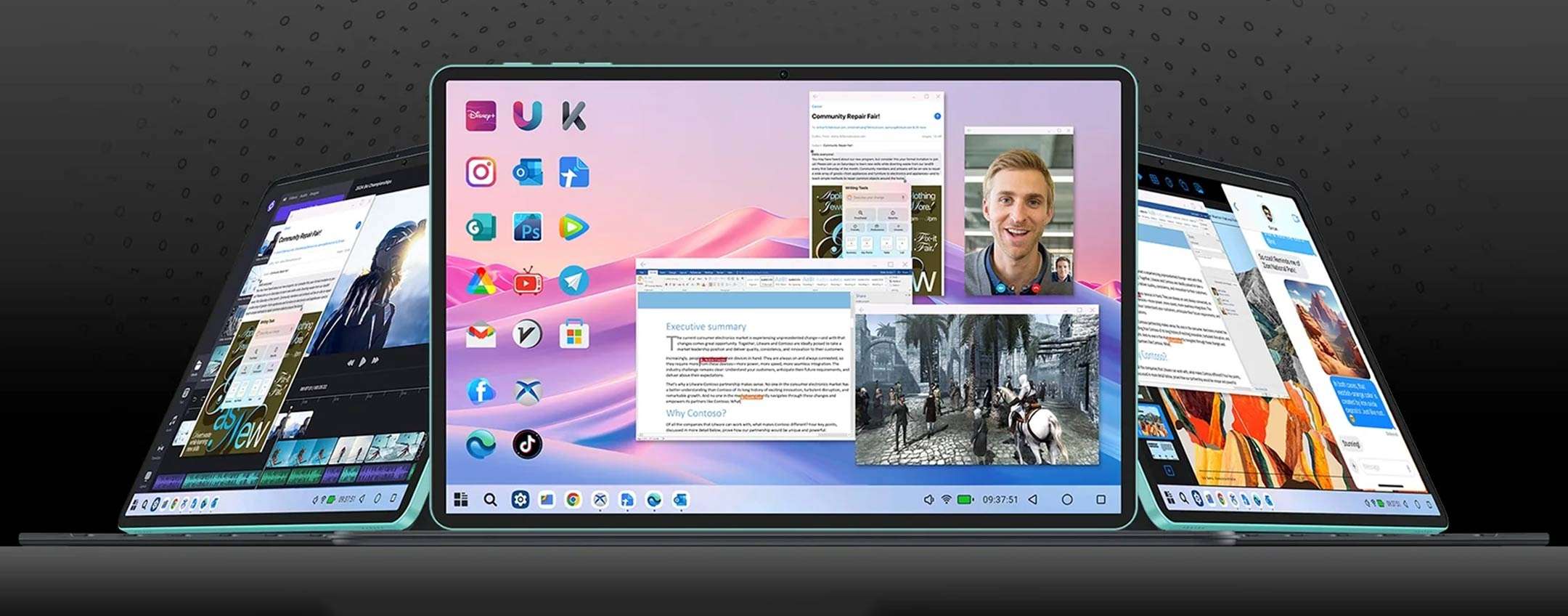Open the Microsoft Store desktop shortcut
The image size is (1568, 616).
(573, 334)
